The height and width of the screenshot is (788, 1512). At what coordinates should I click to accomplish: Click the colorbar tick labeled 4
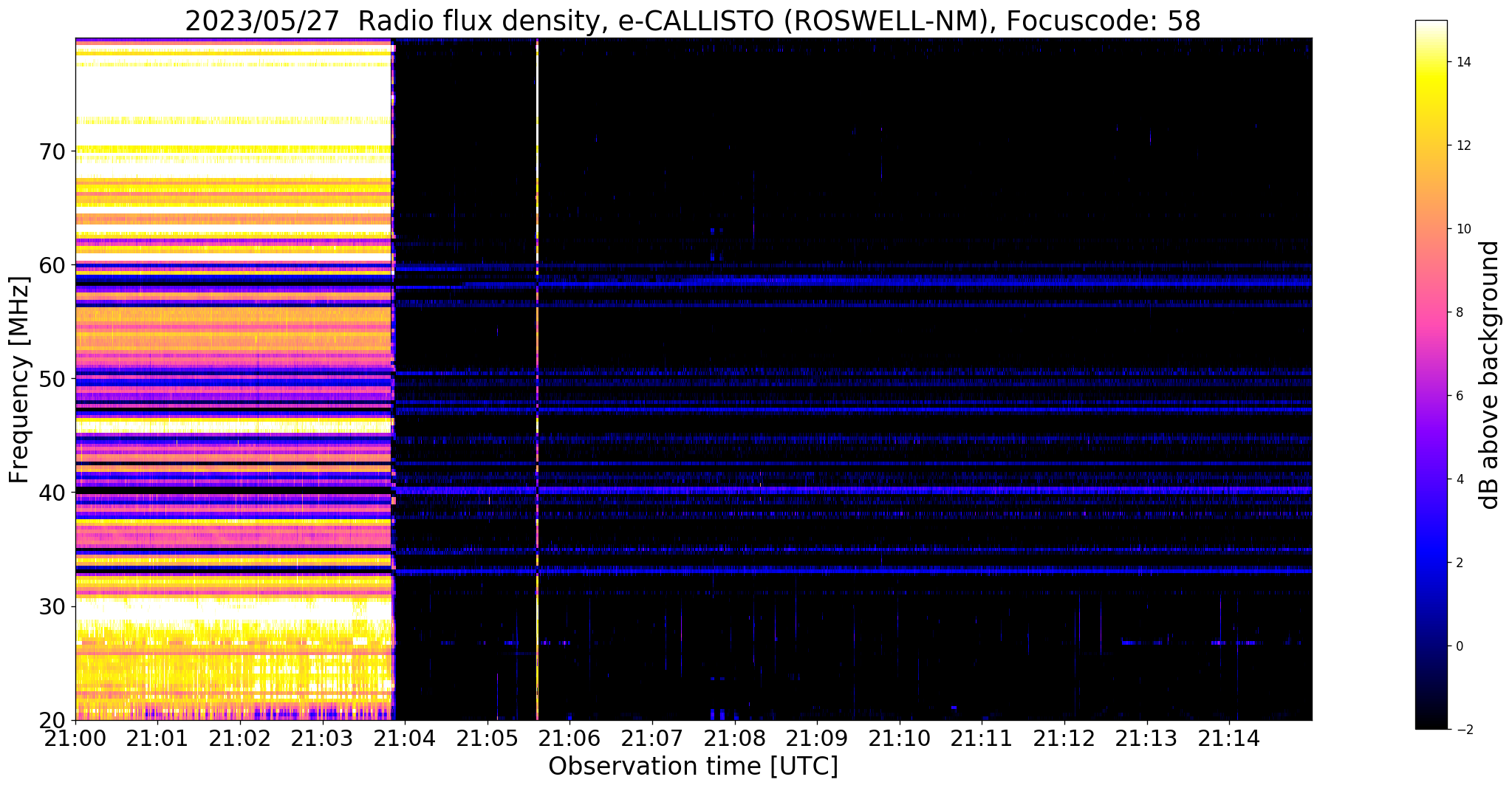(x=1460, y=479)
